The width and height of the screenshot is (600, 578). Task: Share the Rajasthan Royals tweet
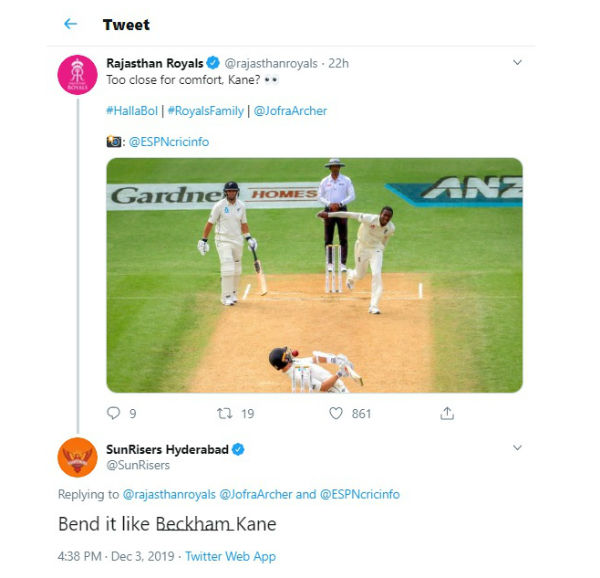click(x=447, y=413)
